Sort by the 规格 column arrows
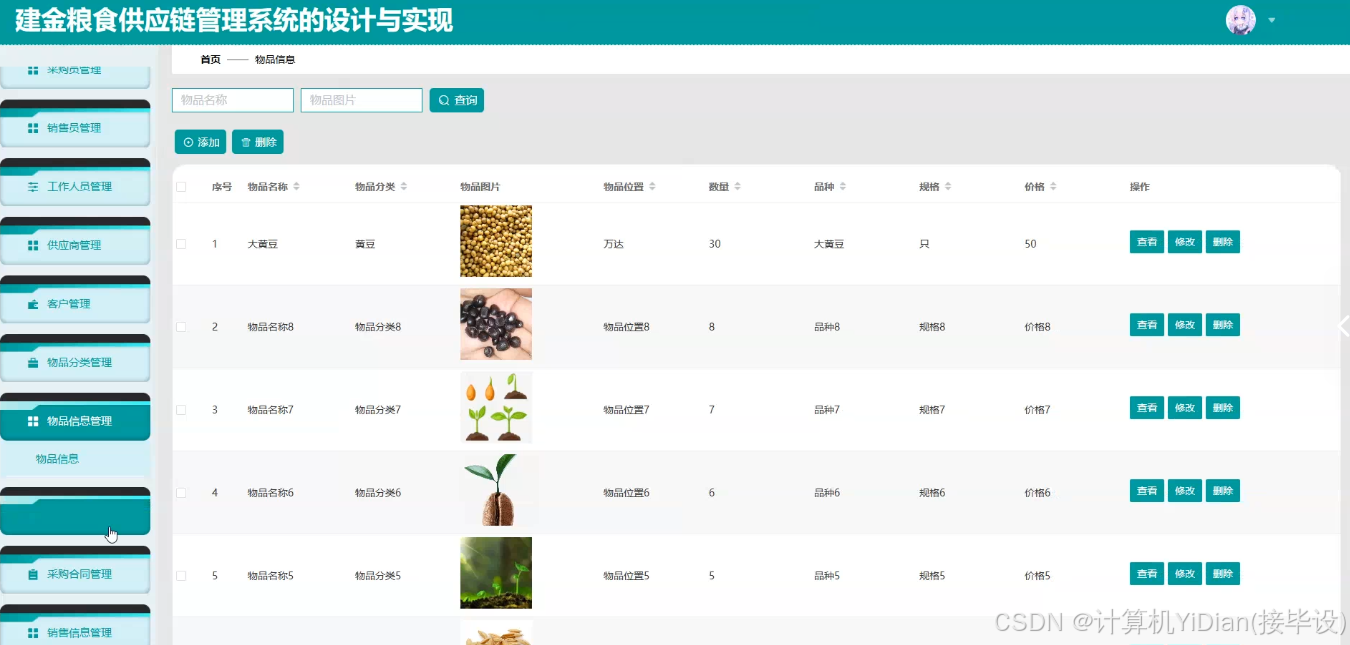This screenshot has width=1350, height=645. click(x=948, y=187)
